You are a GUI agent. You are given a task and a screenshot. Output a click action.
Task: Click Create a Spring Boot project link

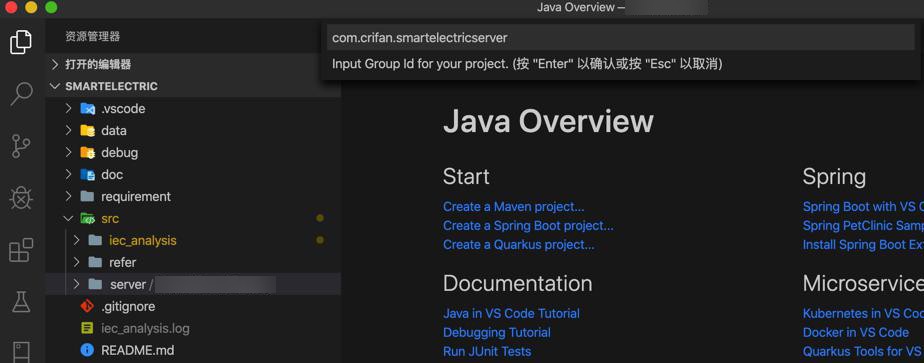pos(528,226)
